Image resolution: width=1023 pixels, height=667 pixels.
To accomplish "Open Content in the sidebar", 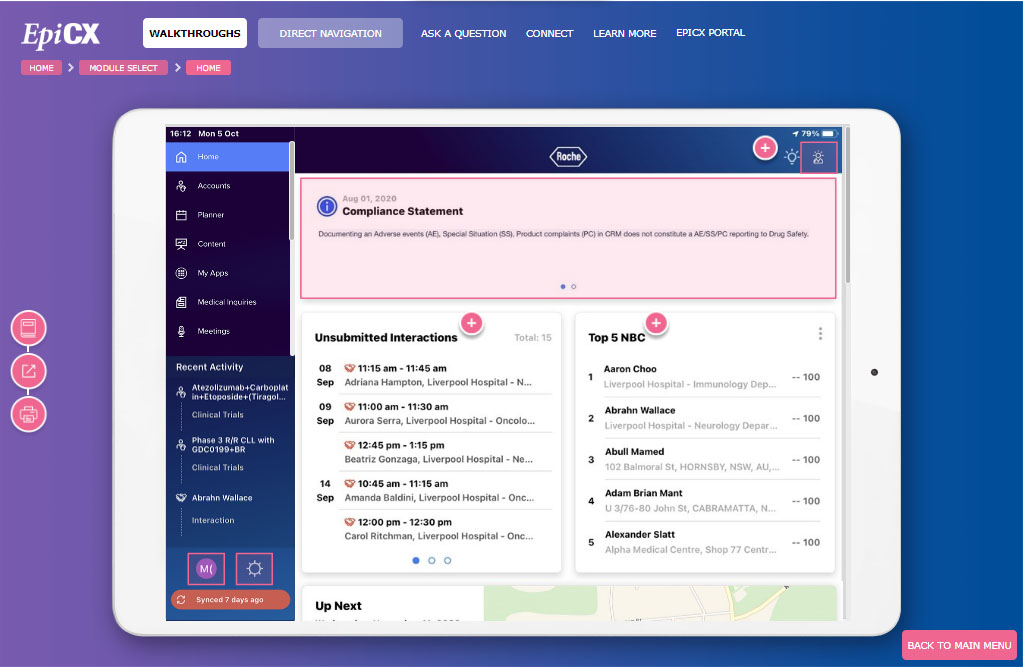I will (227, 244).
